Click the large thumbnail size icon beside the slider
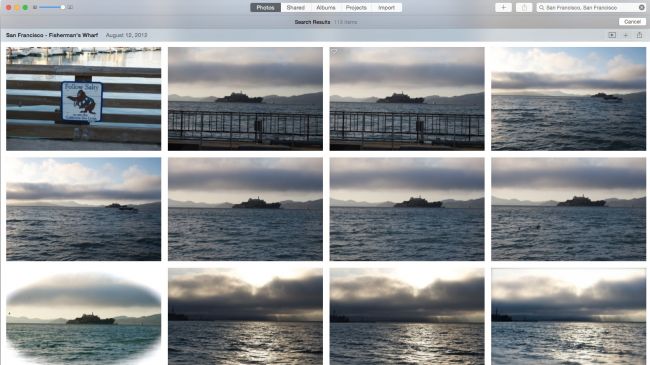 click(x=70, y=7)
